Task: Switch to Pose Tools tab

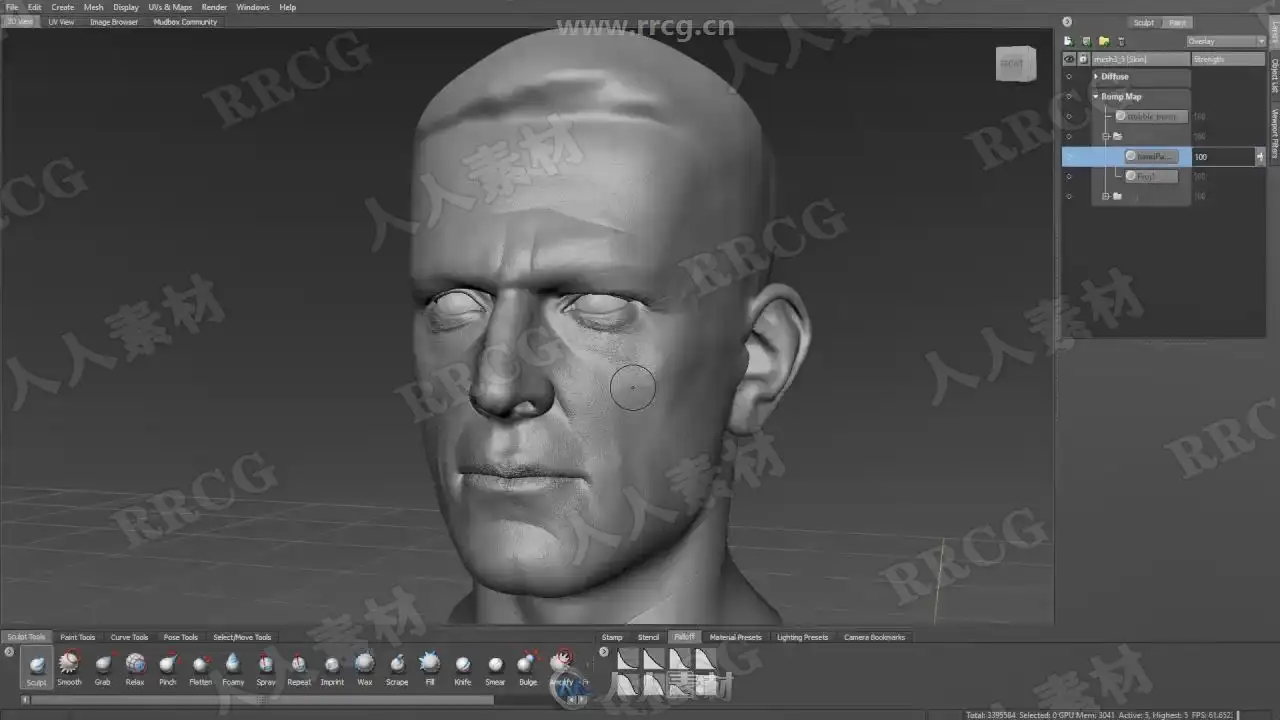Action: 181,637
